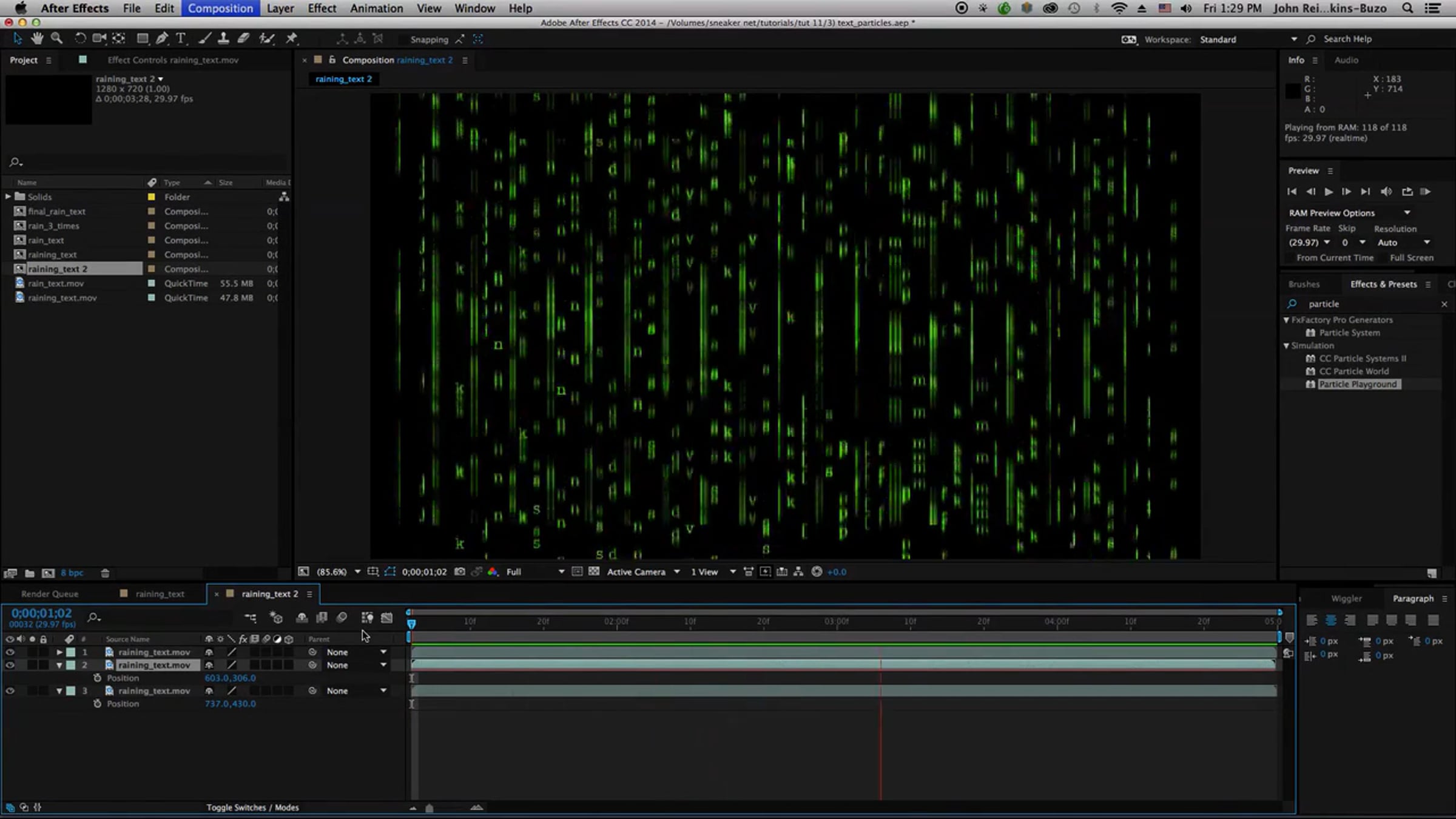Click the trash icon in Project panel
1456x819 pixels.
(x=105, y=573)
